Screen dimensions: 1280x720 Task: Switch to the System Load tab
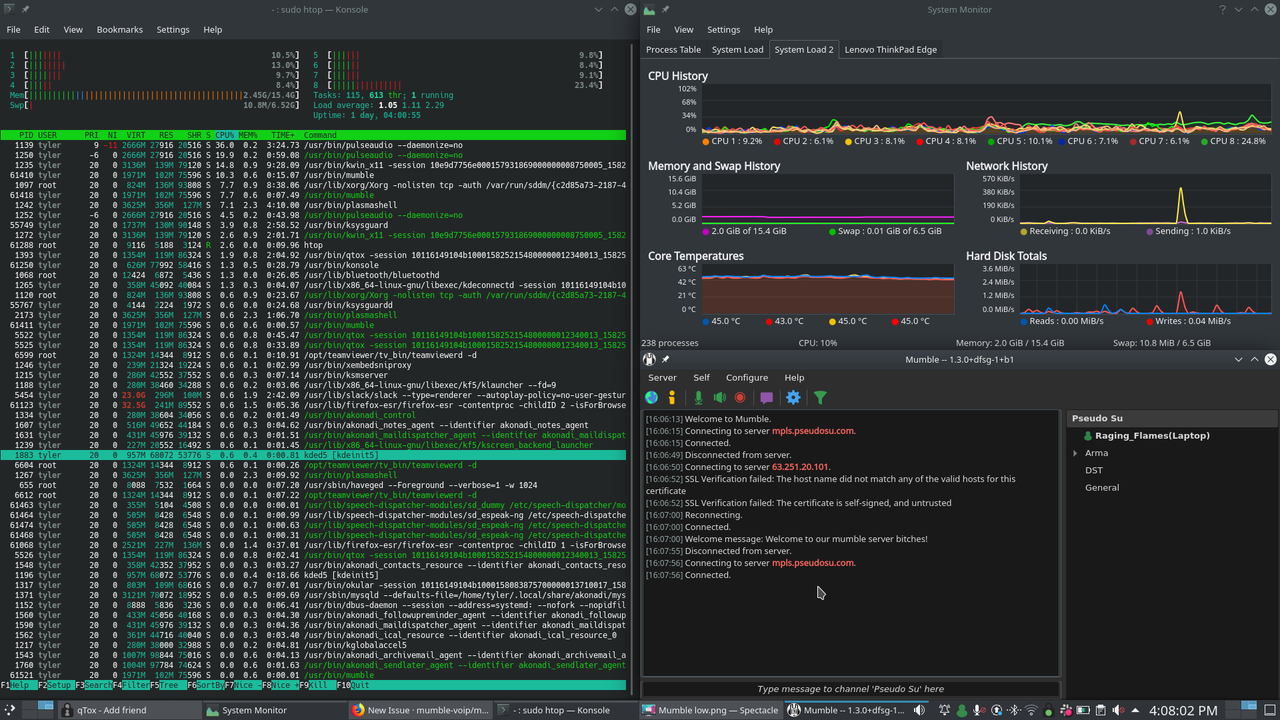[x=737, y=49]
